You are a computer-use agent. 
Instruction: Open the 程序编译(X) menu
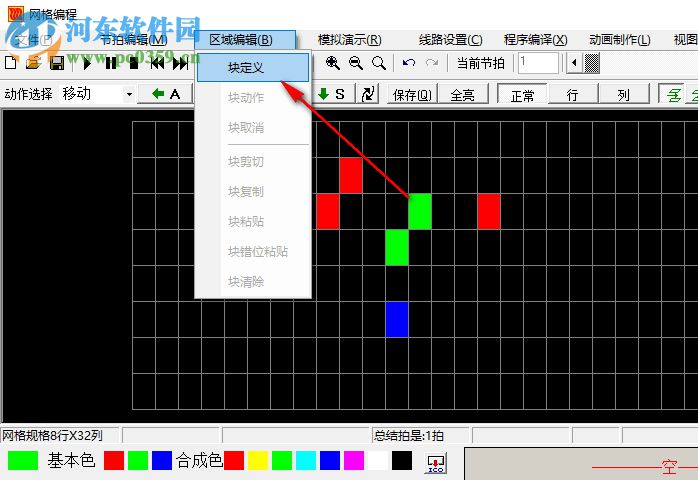(536, 40)
